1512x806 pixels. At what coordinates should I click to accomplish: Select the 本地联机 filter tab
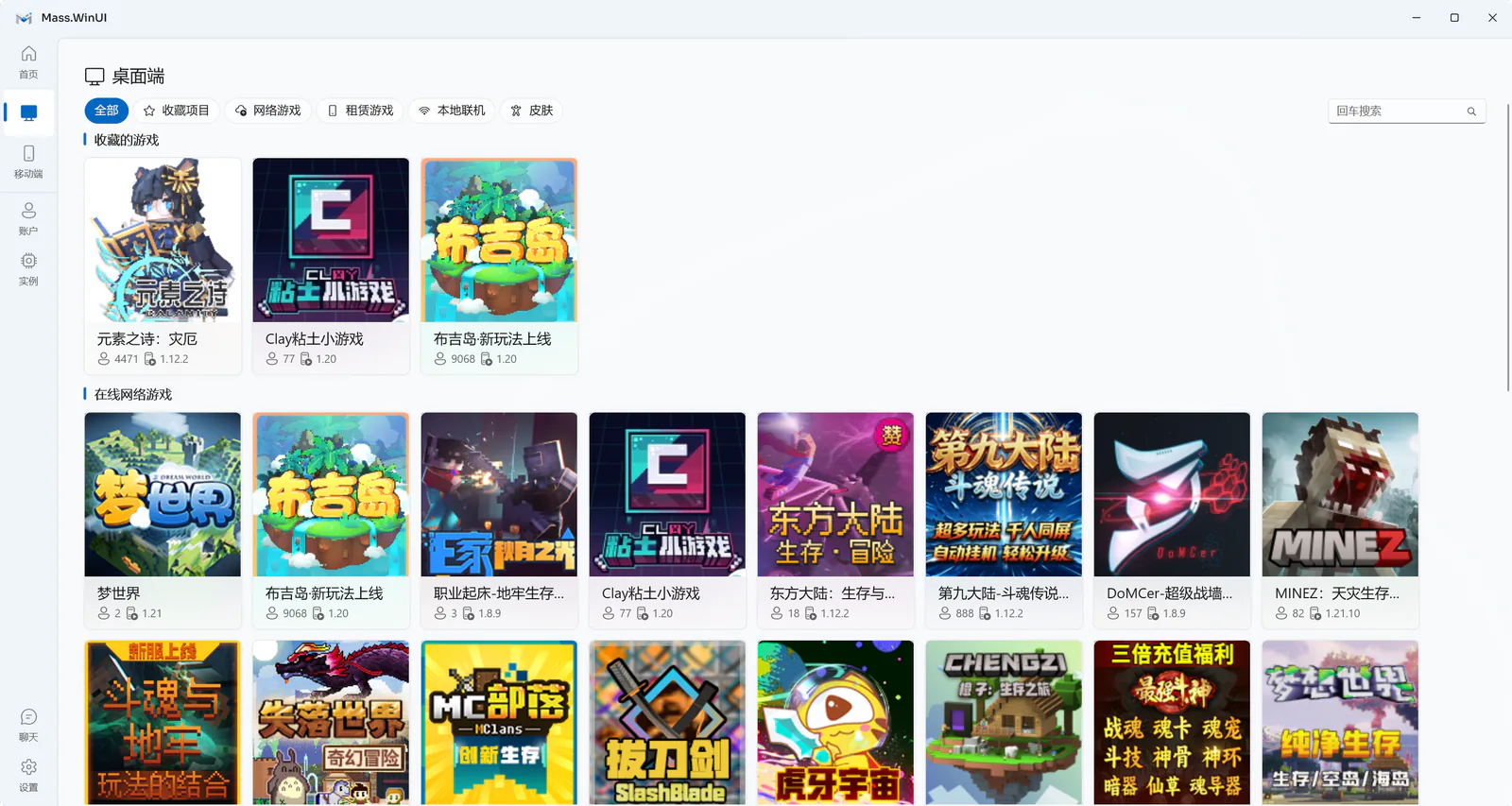[x=452, y=111]
